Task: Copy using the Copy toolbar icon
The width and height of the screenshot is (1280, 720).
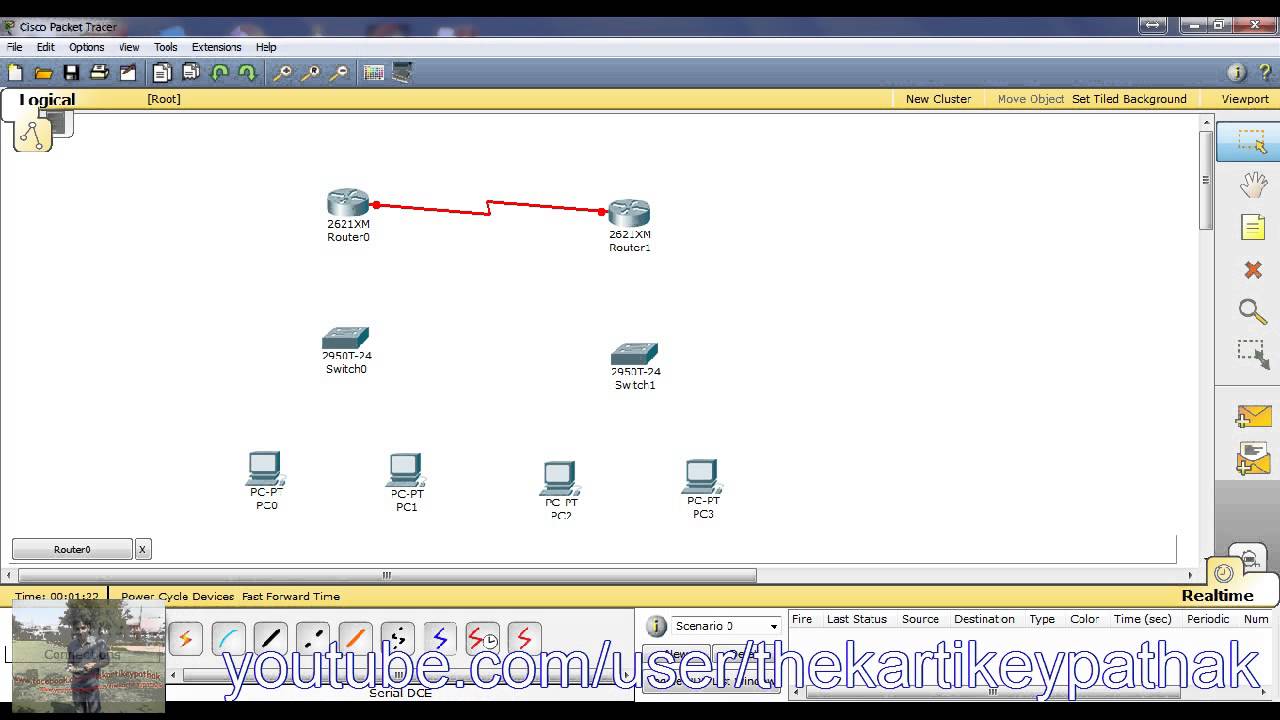Action: [162, 73]
